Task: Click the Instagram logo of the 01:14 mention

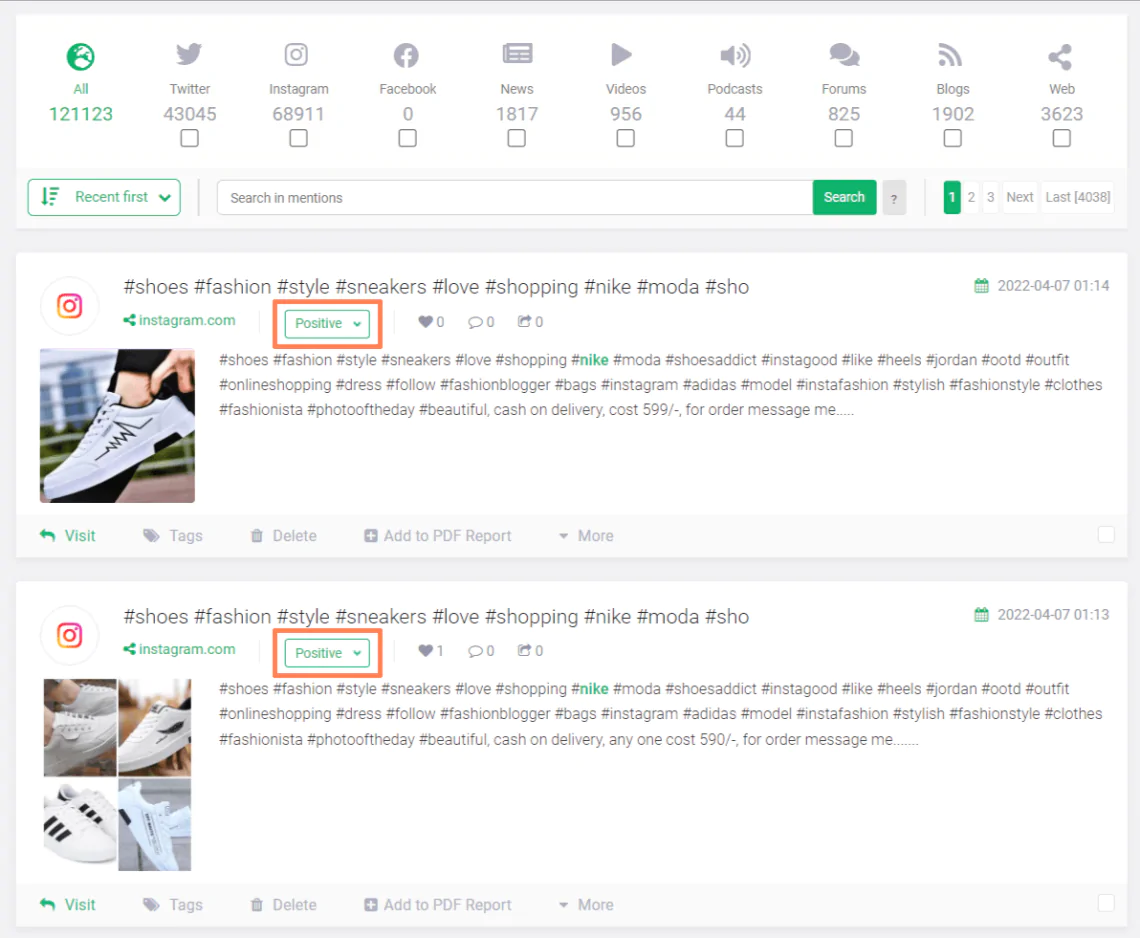Action: click(x=70, y=306)
